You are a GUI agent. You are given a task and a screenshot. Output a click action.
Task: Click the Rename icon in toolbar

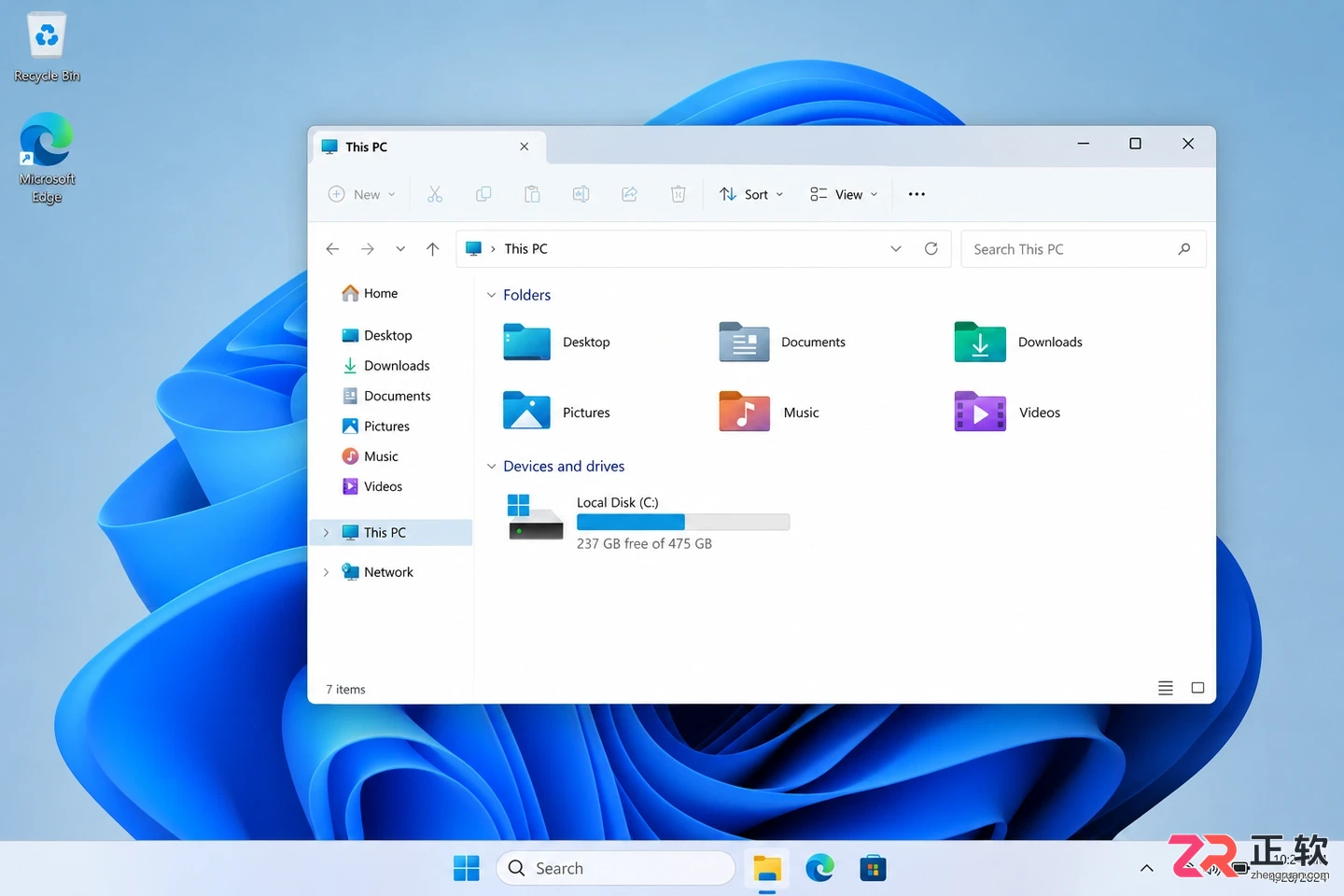tap(581, 194)
